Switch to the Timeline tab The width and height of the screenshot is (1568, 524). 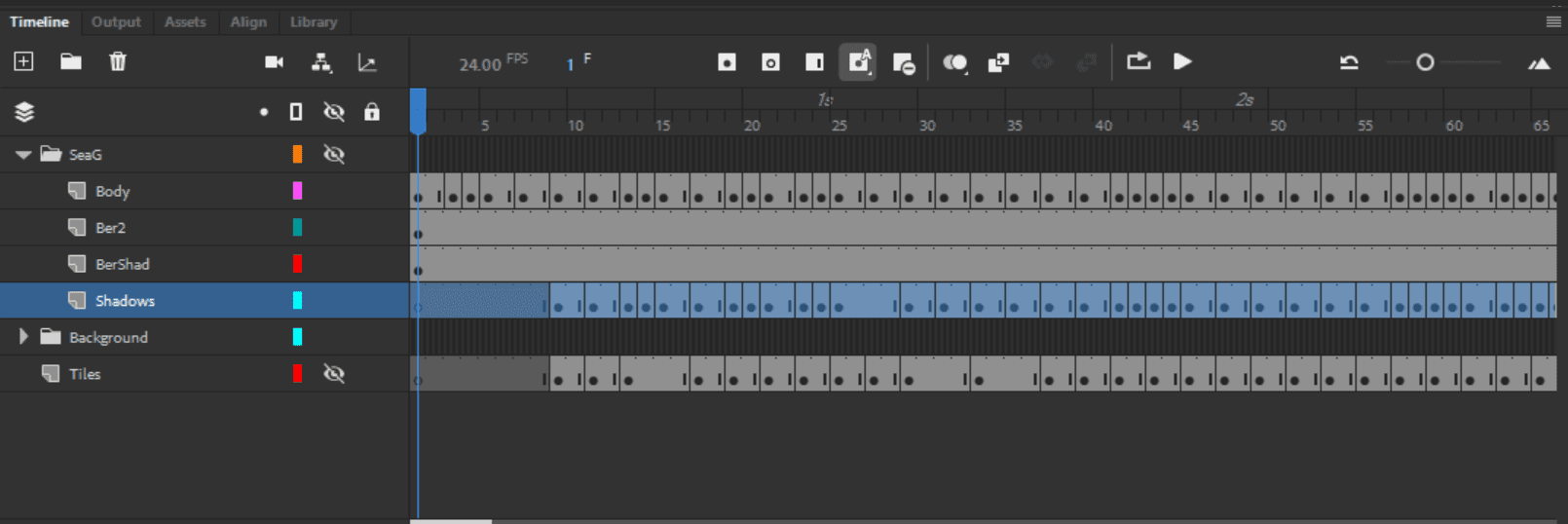click(x=39, y=21)
